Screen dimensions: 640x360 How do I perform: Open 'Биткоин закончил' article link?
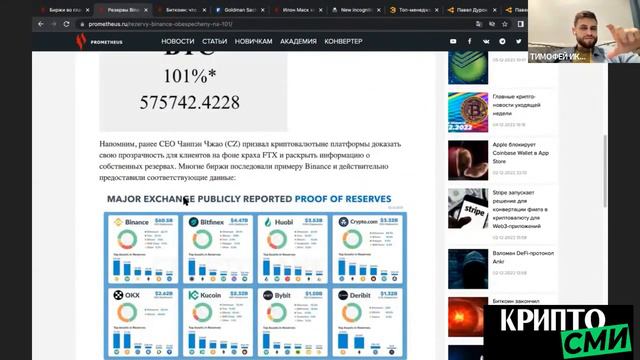(x=516, y=301)
